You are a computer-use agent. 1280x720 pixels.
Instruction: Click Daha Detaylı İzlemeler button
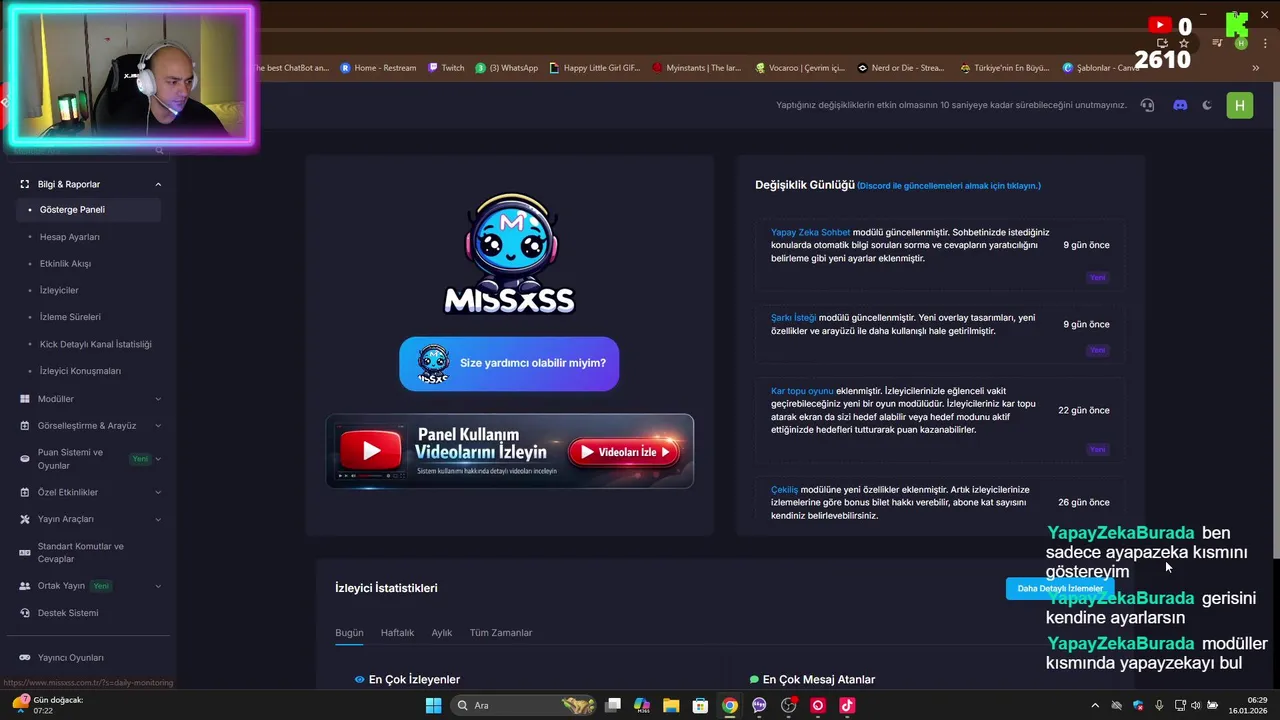point(1060,588)
